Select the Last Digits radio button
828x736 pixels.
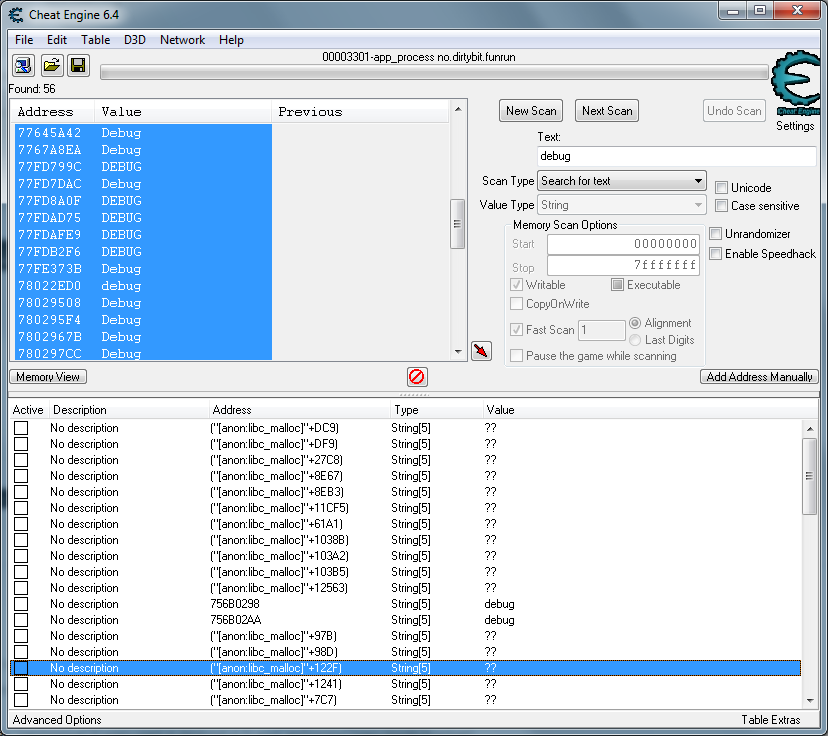point(635,340)
